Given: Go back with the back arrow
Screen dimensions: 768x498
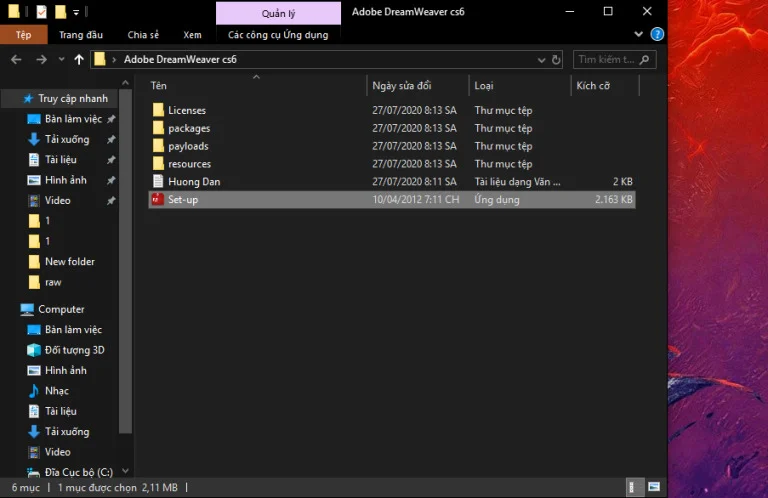Looking at the screenshot, I should click(16, 60).
